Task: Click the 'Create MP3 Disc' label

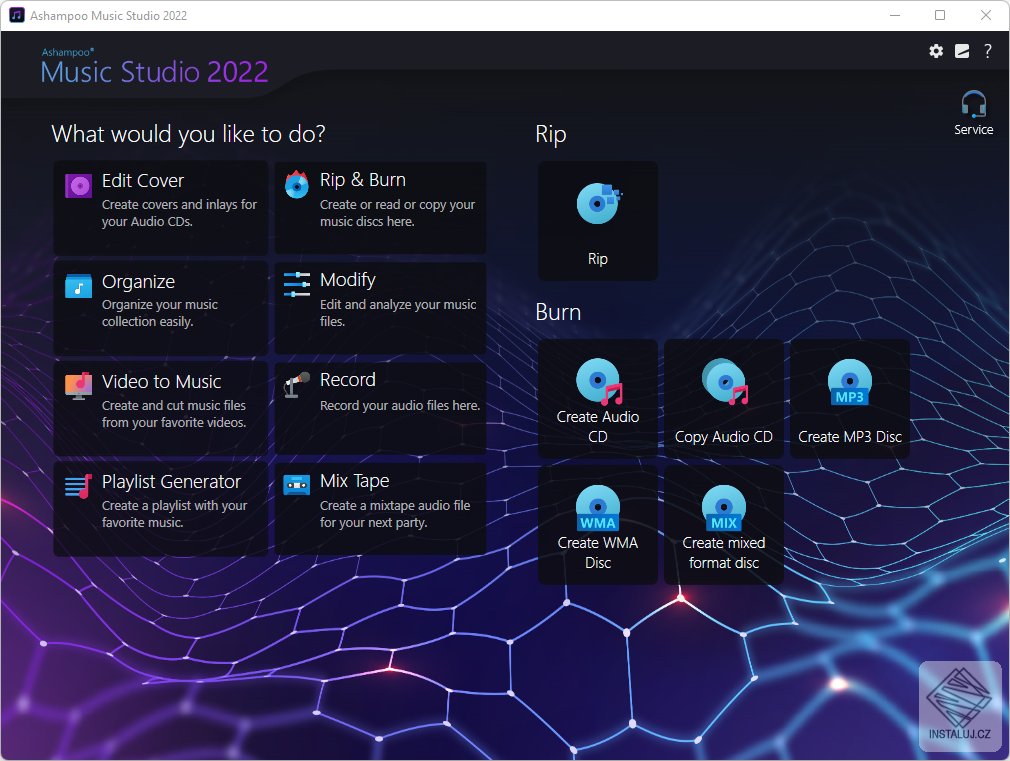Action: [x=850, y=437]
